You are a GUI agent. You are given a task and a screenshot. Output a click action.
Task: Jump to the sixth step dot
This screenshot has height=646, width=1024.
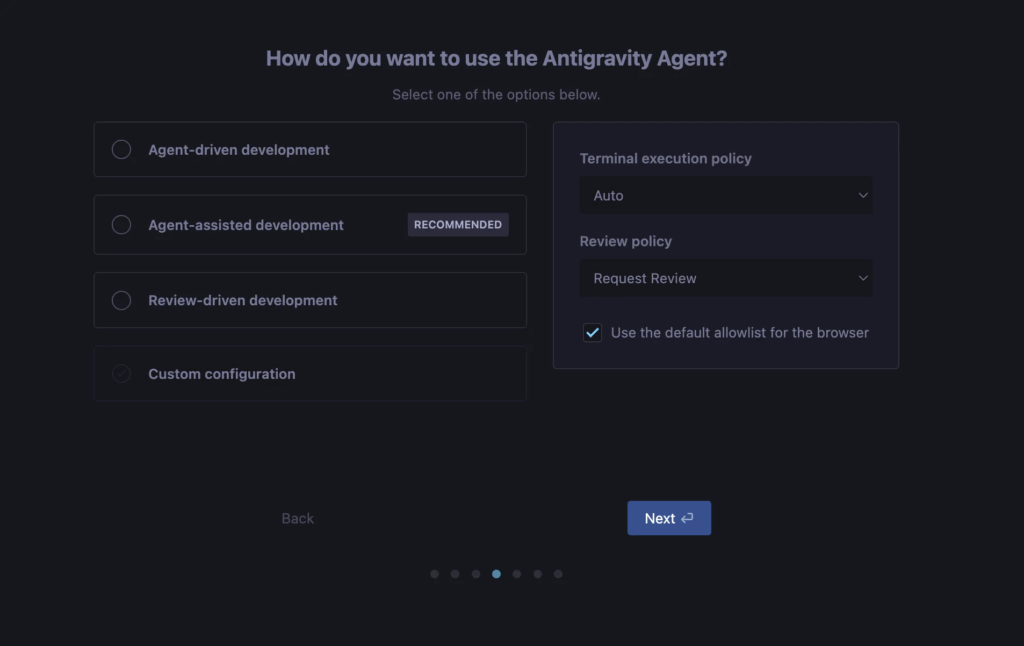click(538, 574)
